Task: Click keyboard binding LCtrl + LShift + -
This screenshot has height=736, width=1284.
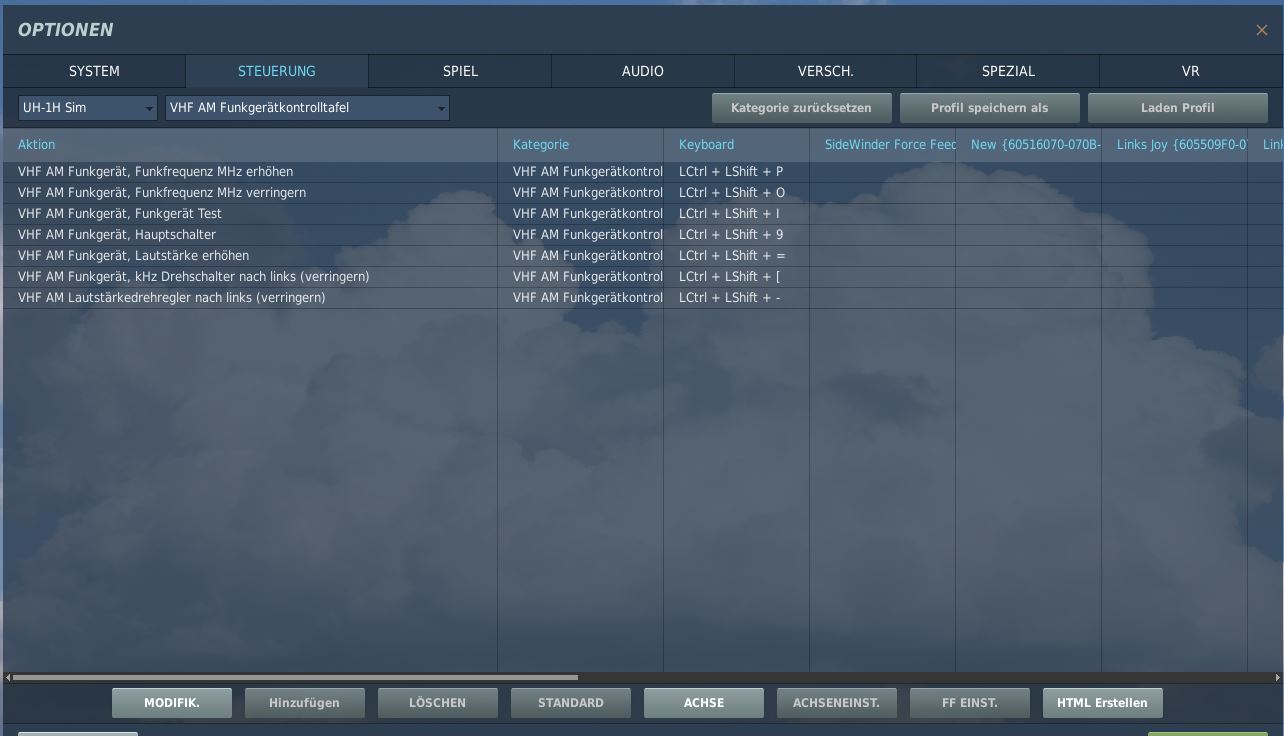Action: point(737,297)
